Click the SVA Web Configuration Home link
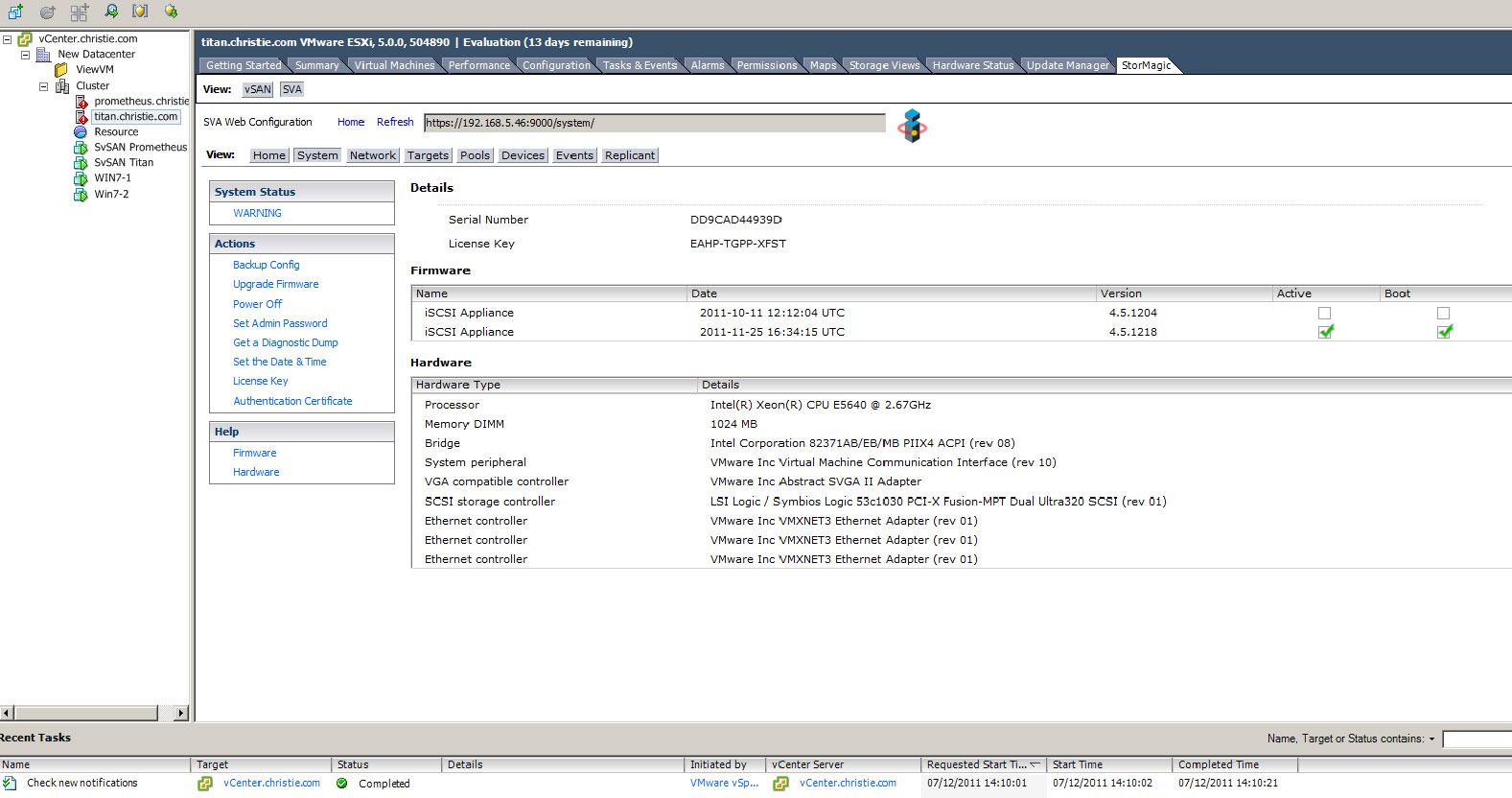 pyautogui.click(x=351, y=122)
